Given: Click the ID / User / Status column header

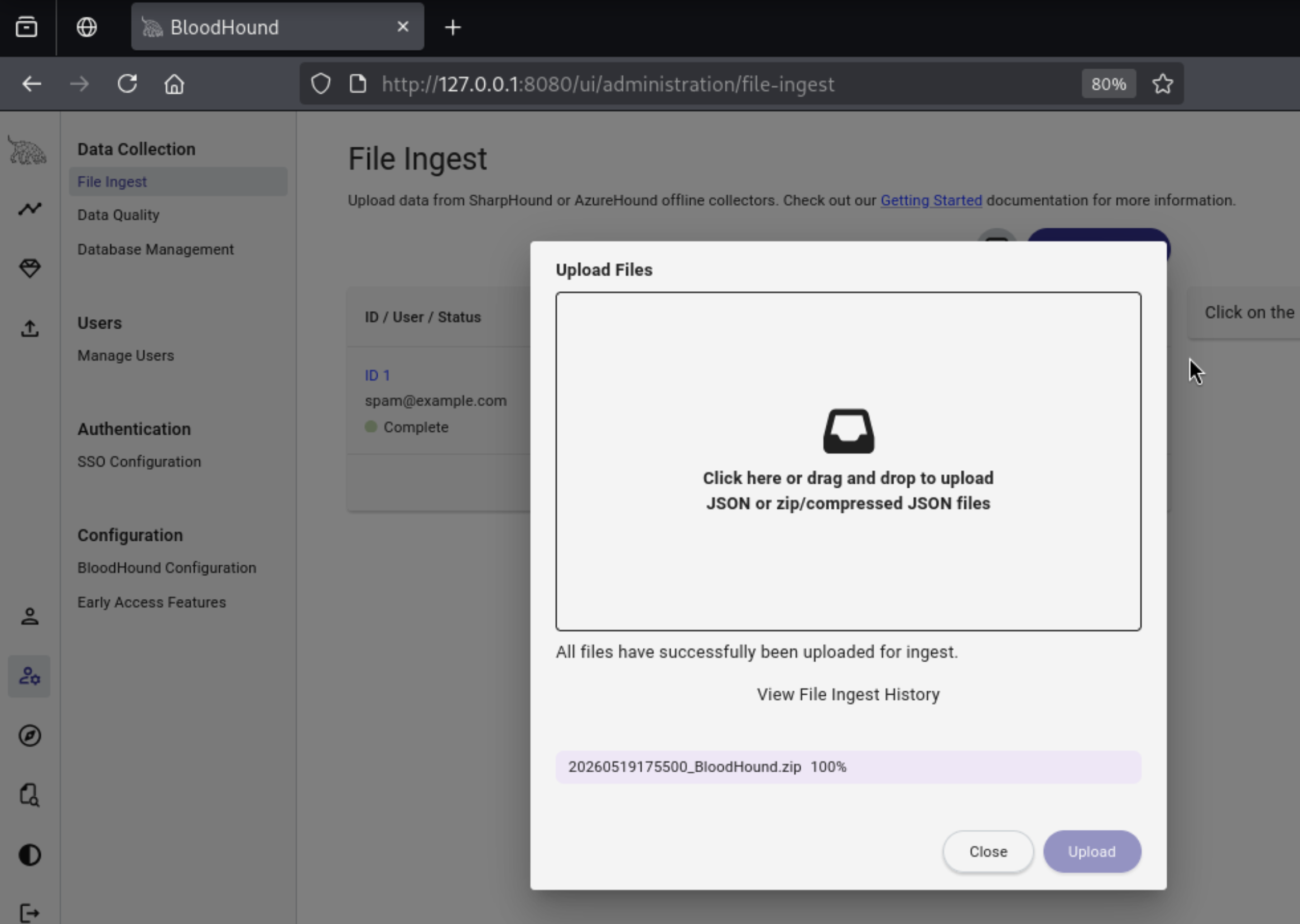Looking at the screenshot, I should point(423,317).
